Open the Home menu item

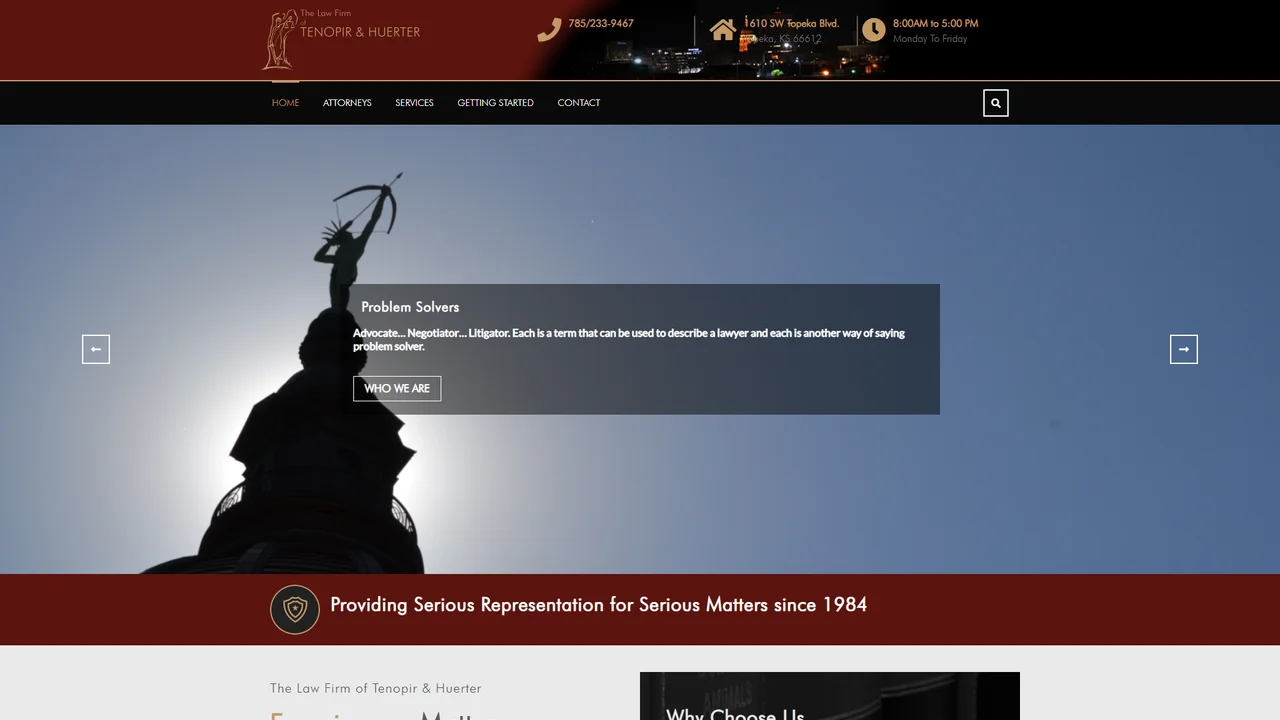tap(286, 103)
